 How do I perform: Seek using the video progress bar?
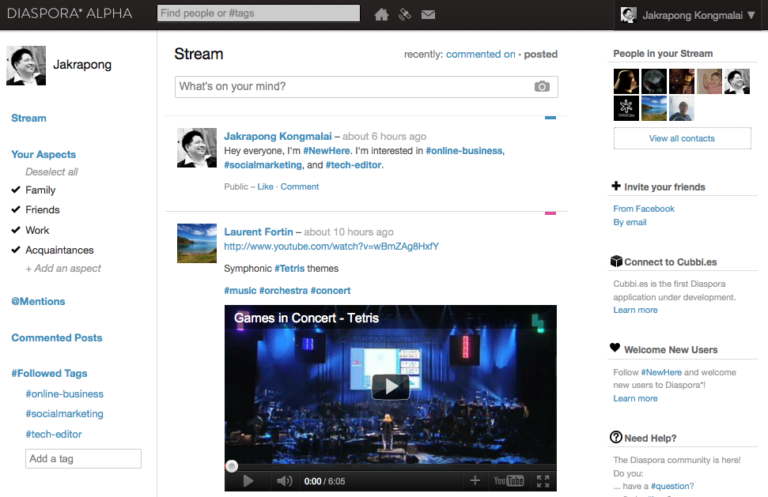(x=390, y=465)
